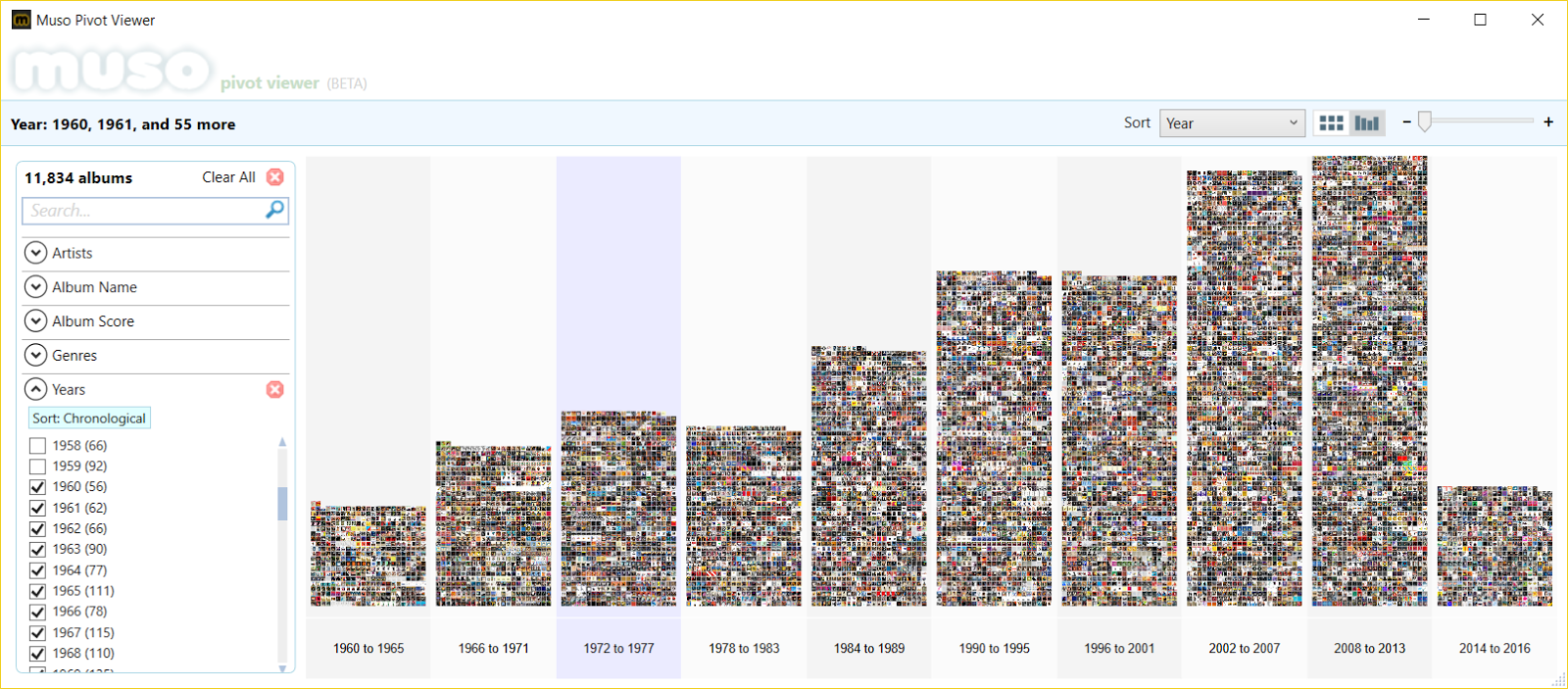Click the search magnifier icon
The height and width of the screenshot is (689, 1568).
tap(275, 210)
